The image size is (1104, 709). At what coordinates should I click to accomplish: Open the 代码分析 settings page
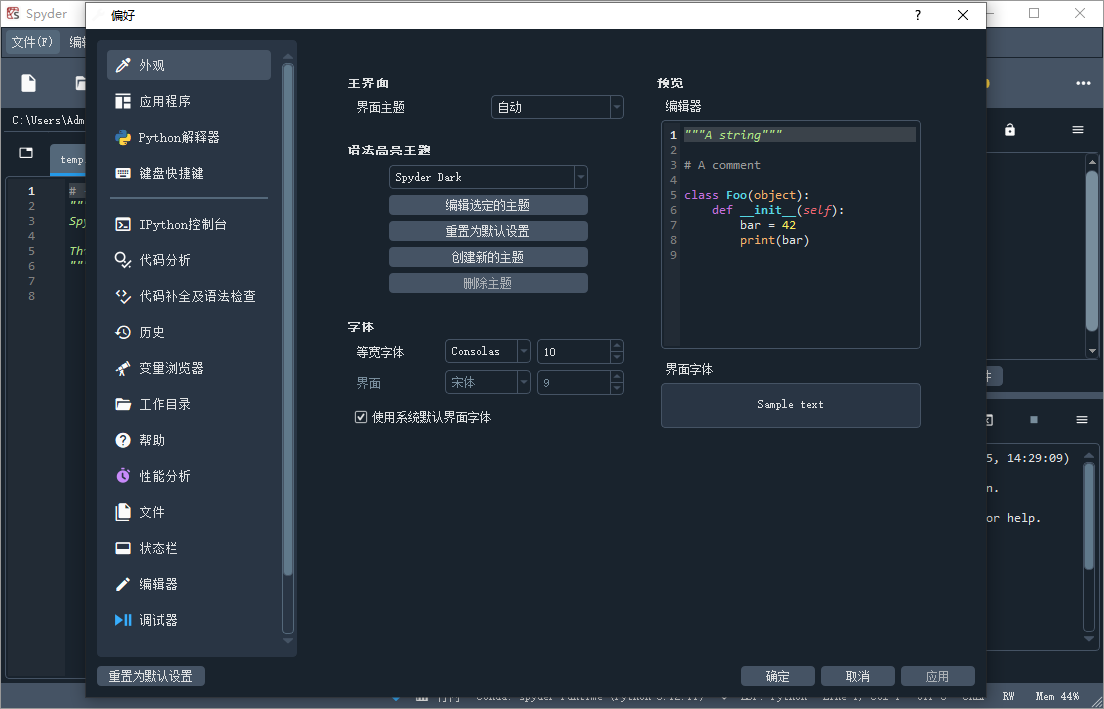click(189, 261)
